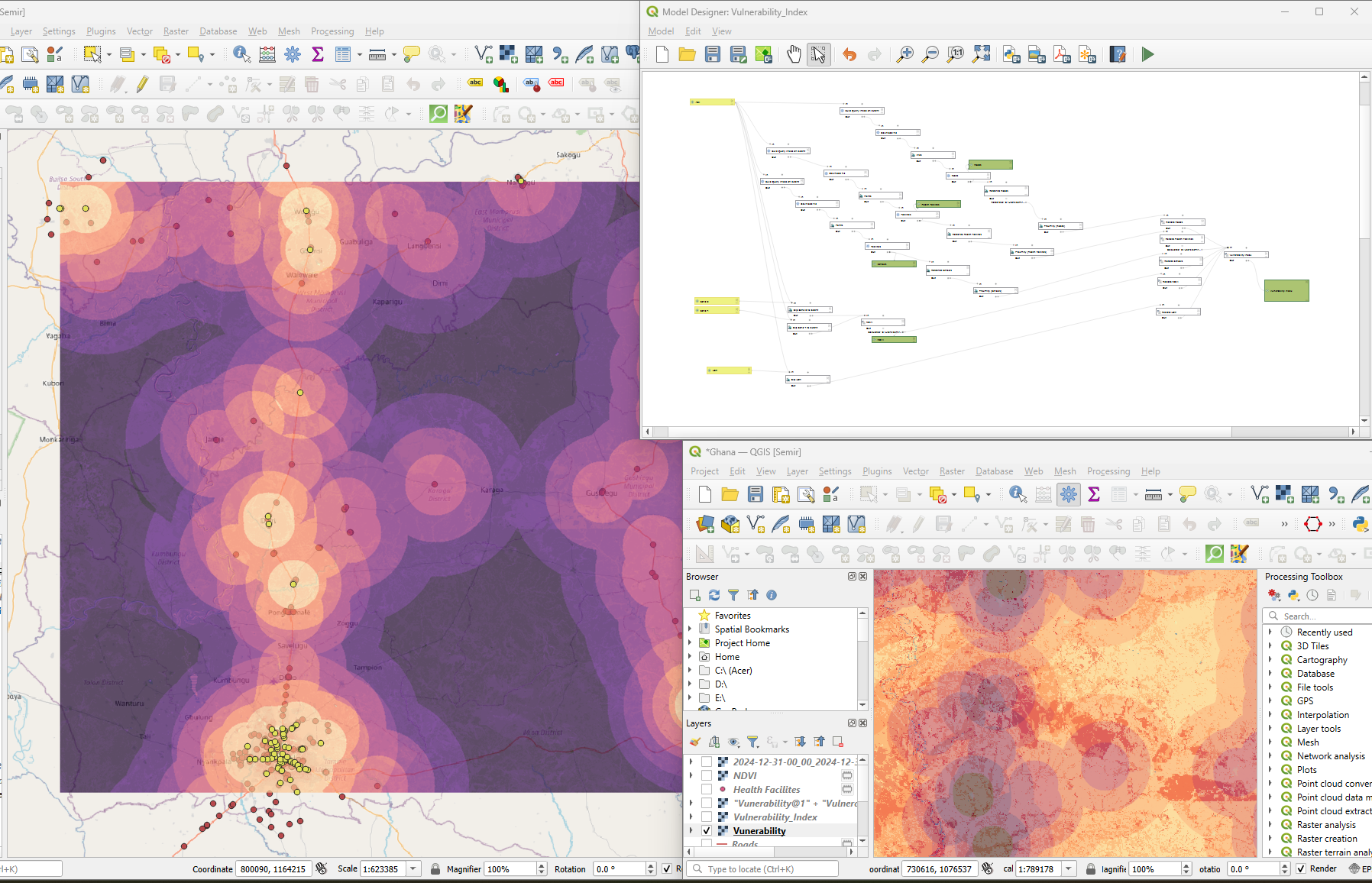Edit model help in Model Designer

click(x=1118, y=54)
